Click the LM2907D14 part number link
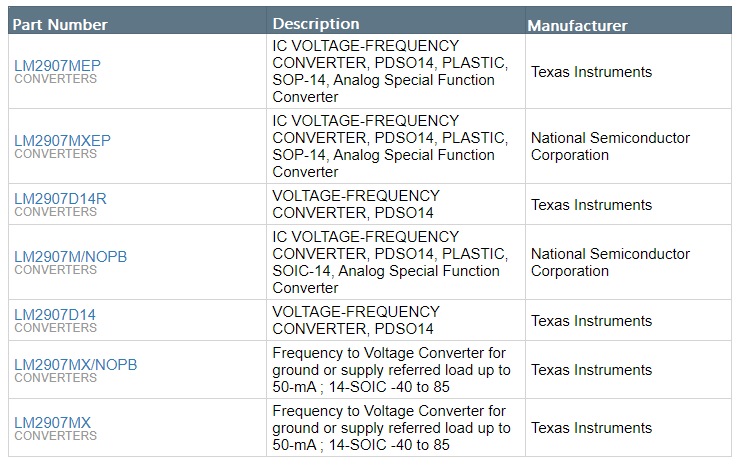This screenshot has height=461, width=732. click(x=55, y=314)
